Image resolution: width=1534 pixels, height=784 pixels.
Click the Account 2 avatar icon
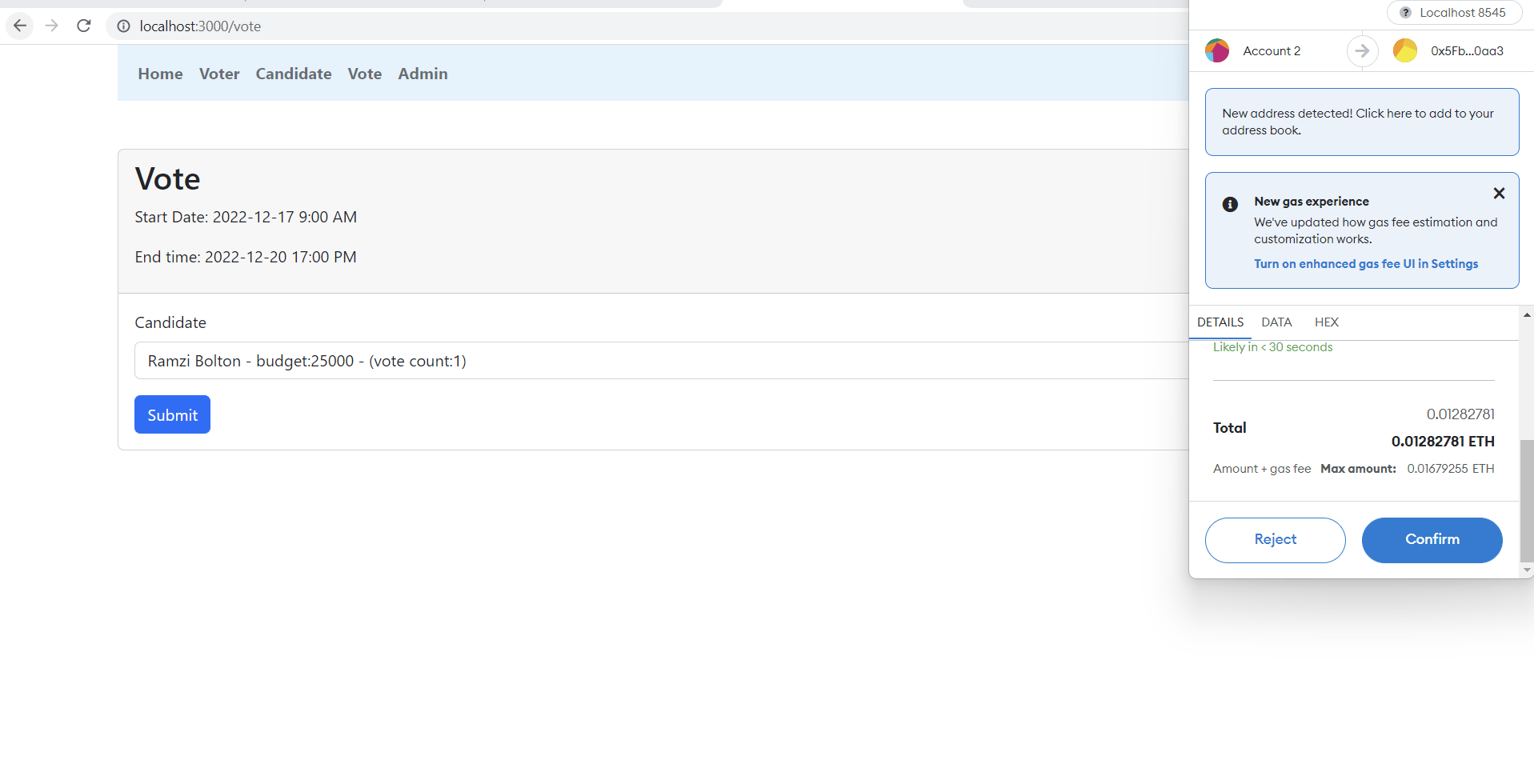[1217, 50]
